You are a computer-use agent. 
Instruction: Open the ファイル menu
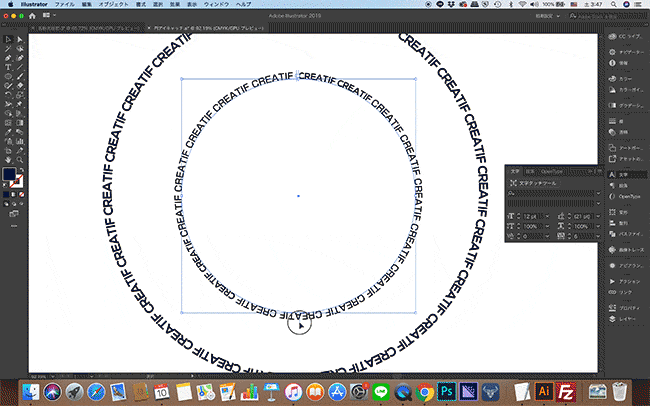pyautogui.click(x=65, y=4)
